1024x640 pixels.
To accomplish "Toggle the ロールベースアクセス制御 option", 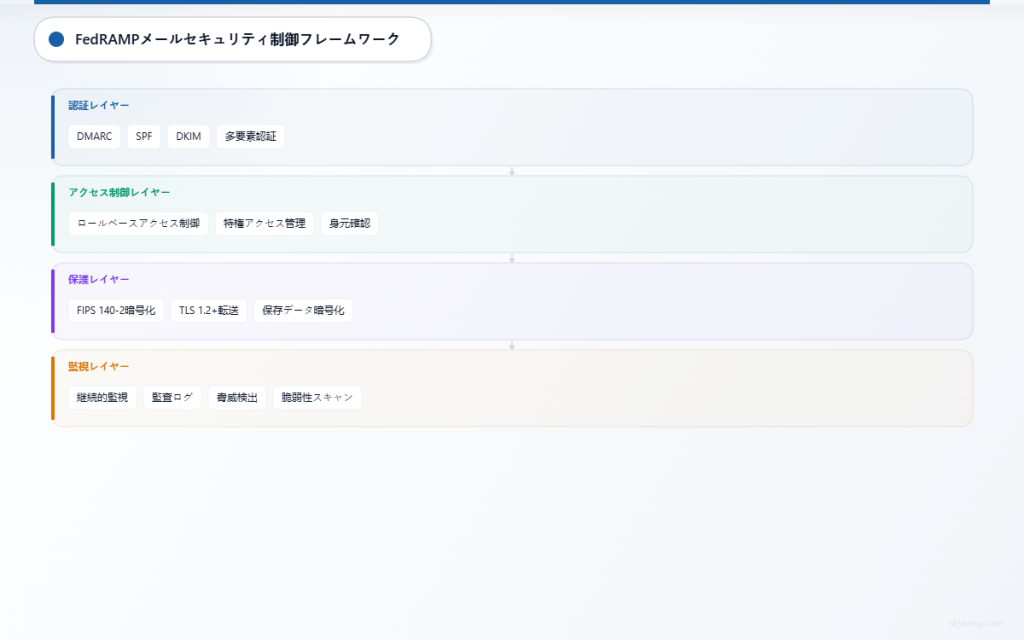I will click(137, 223).
